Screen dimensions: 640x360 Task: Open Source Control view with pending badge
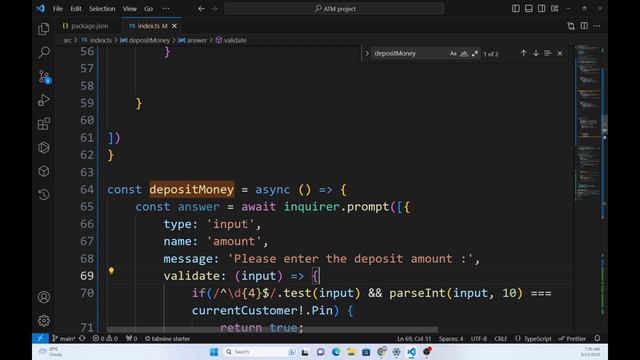coord(44,77)
